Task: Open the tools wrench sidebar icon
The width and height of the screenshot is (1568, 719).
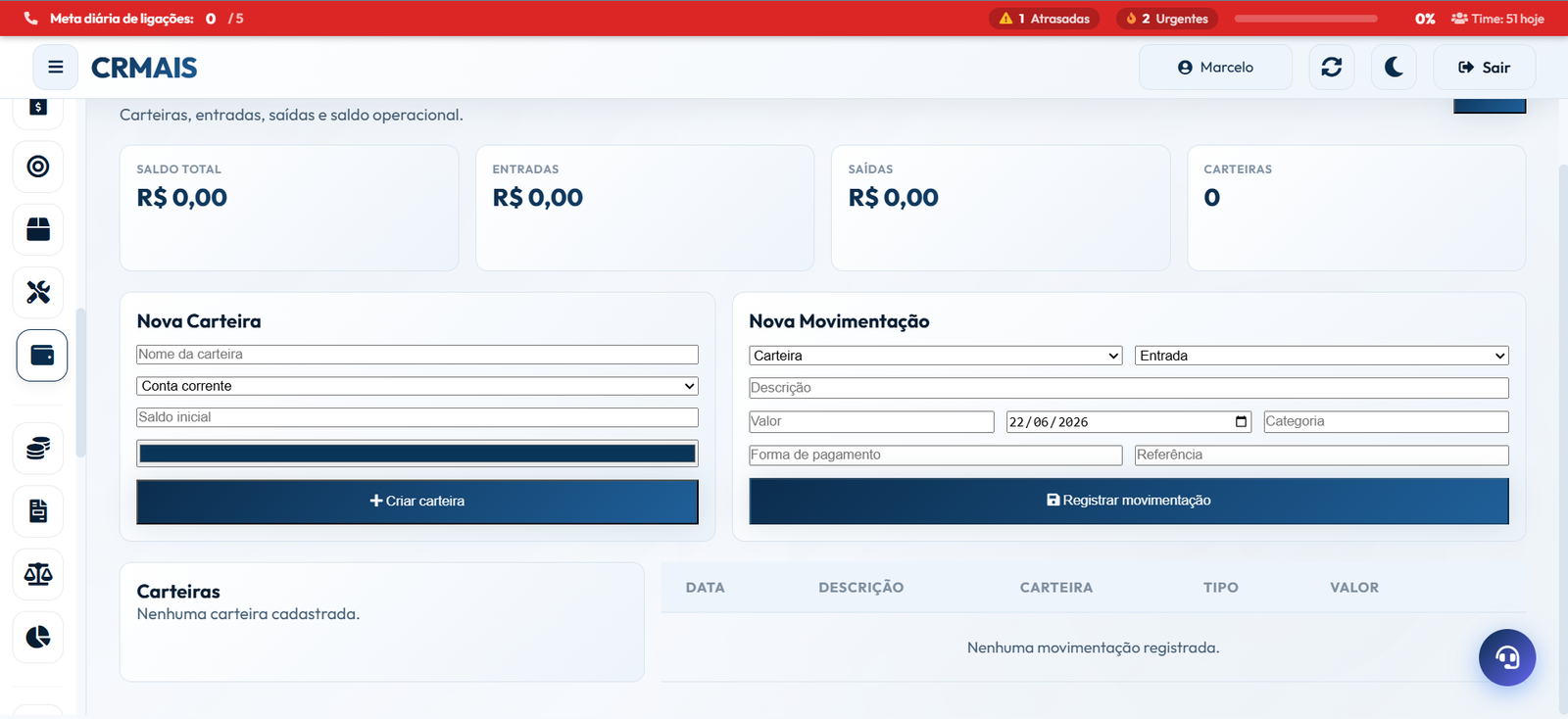Action: click(x=38, y=292)
